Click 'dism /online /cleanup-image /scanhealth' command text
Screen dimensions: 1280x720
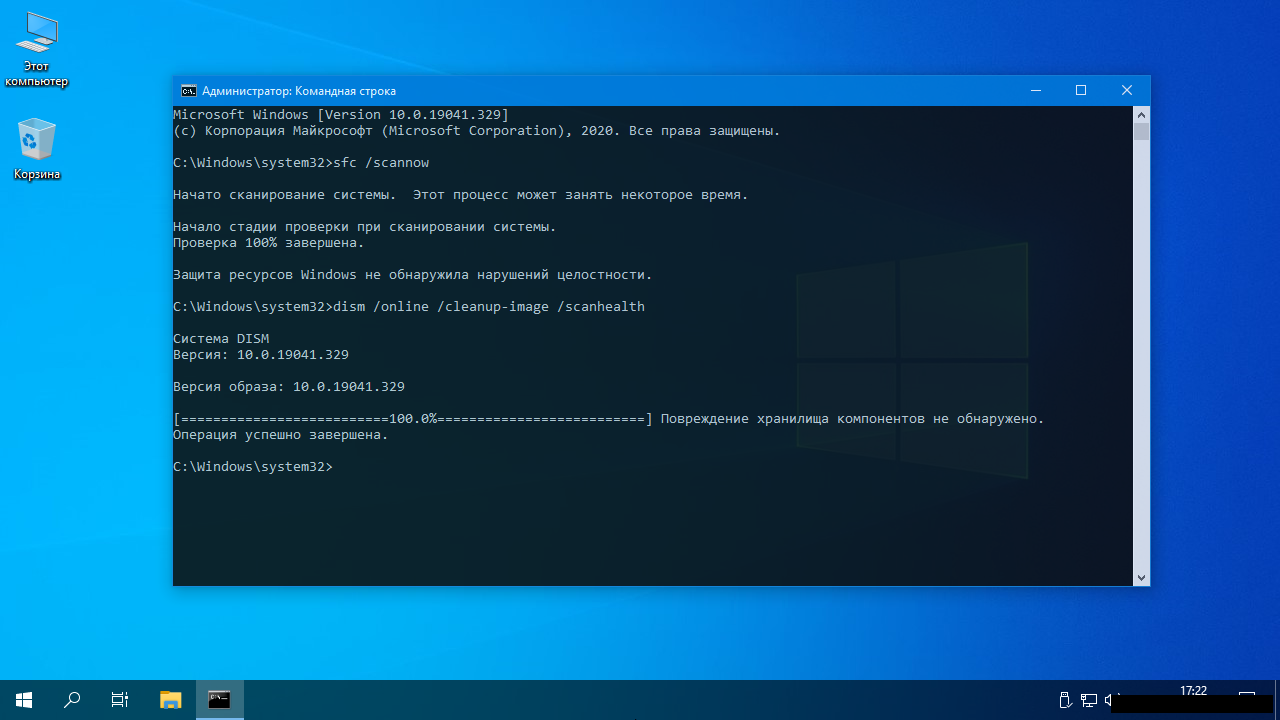click(489, 306)
